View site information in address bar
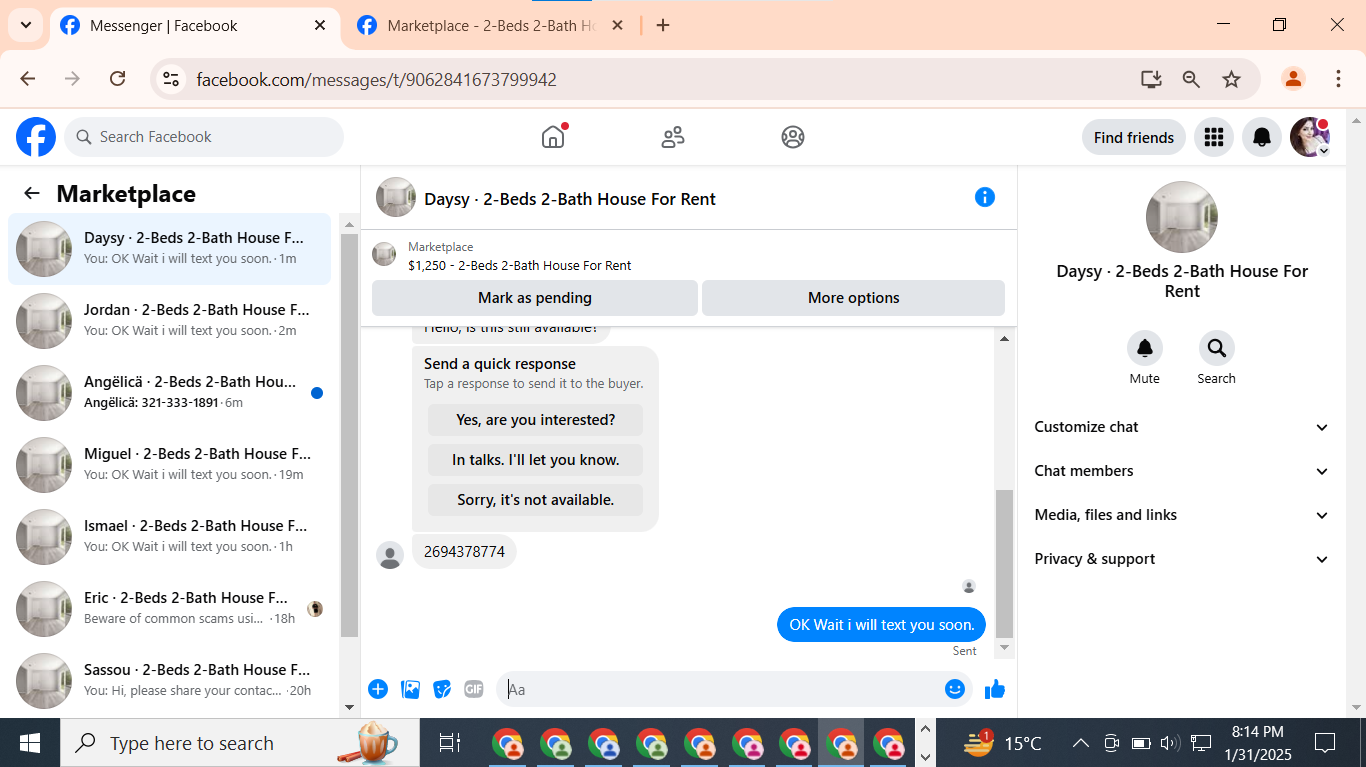This screenshot has width=1366, height=767. [171, 79]
